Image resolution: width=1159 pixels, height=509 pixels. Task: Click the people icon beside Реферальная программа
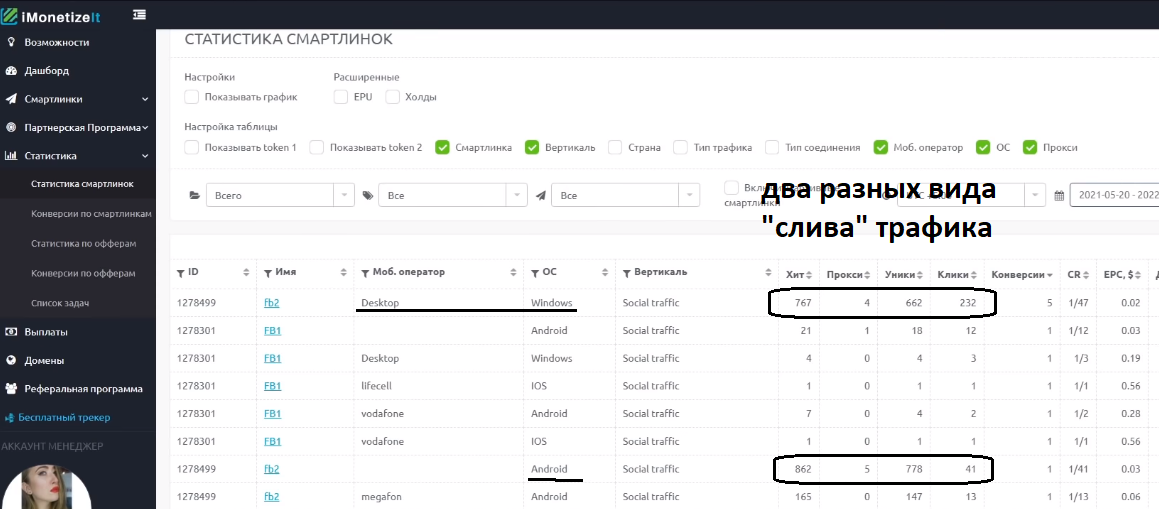(x=11, y=389)
